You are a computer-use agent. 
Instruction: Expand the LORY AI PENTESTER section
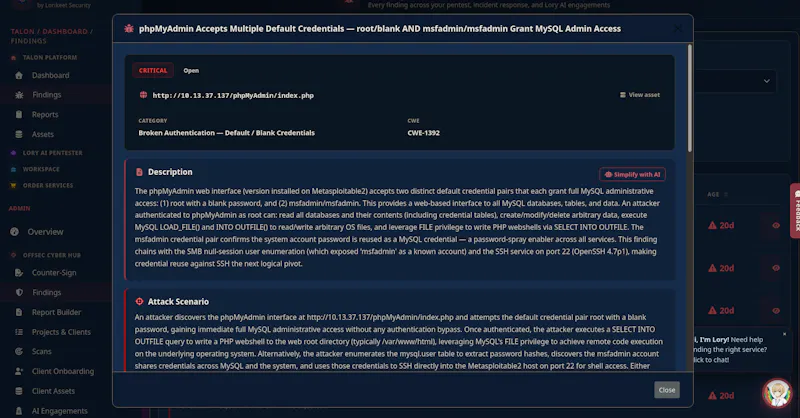tap(52, 153)
